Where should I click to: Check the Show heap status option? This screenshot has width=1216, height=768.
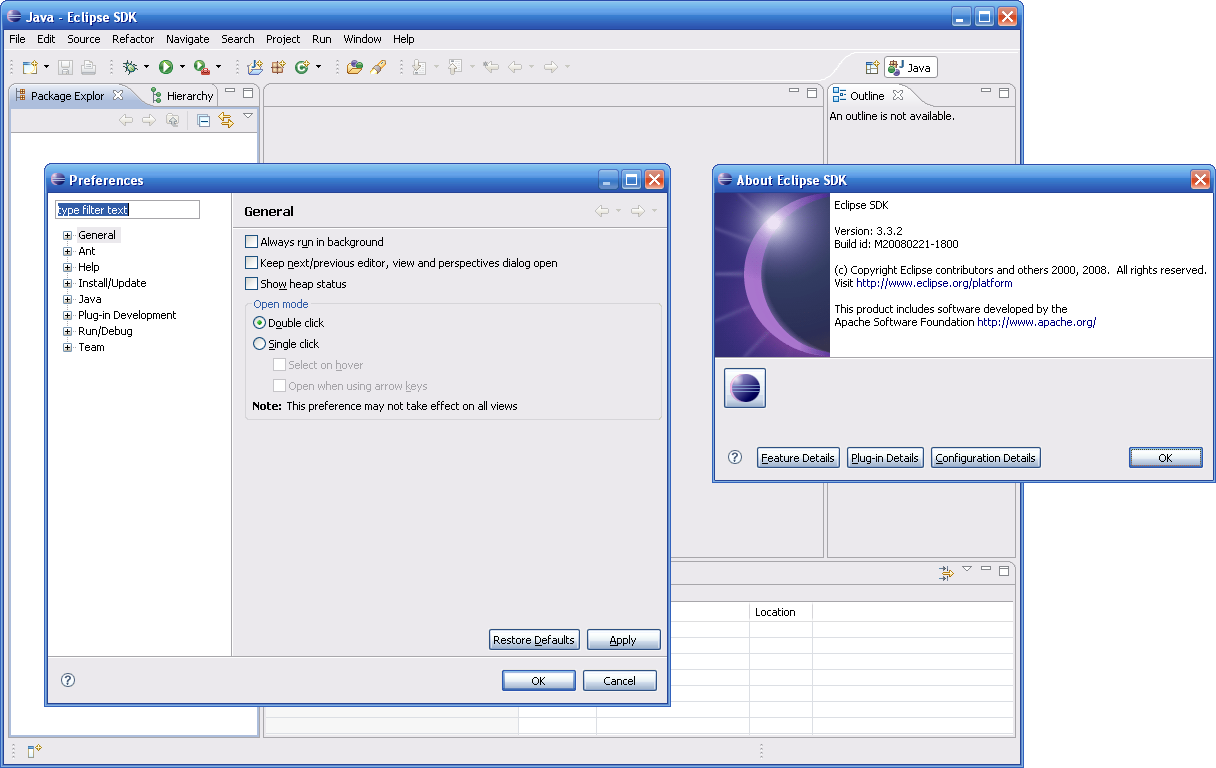pyautogui.click(x=252, y=284)
